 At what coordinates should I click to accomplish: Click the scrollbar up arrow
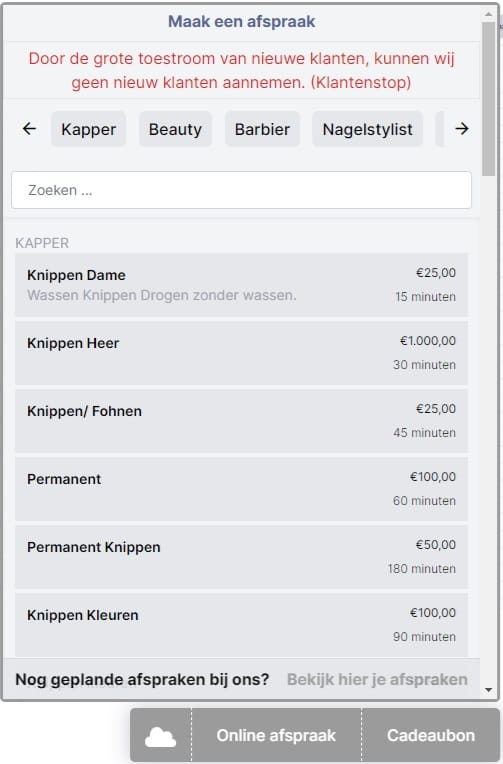pos(488,15)
